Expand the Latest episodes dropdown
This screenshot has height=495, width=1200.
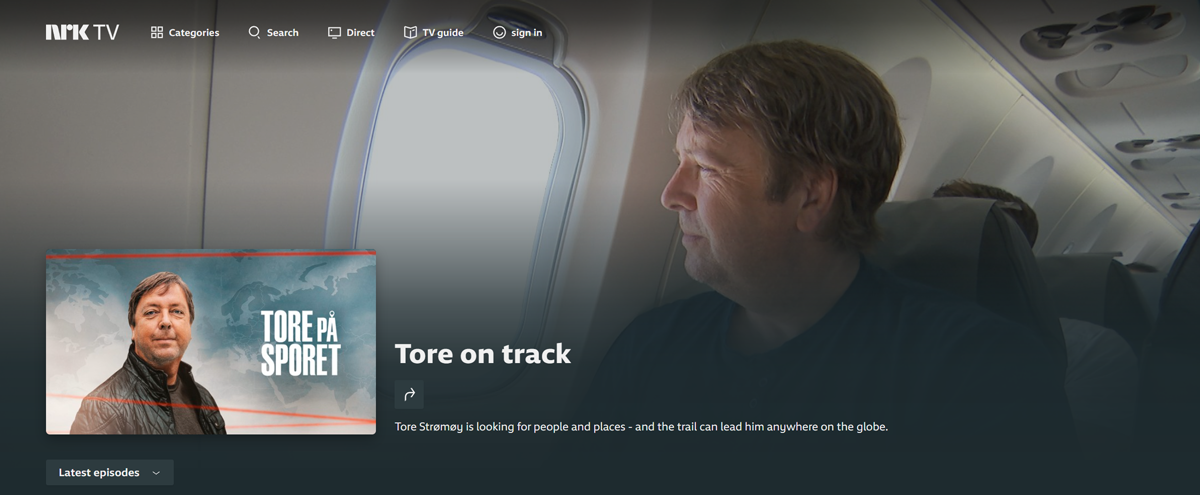click(110, 472)
